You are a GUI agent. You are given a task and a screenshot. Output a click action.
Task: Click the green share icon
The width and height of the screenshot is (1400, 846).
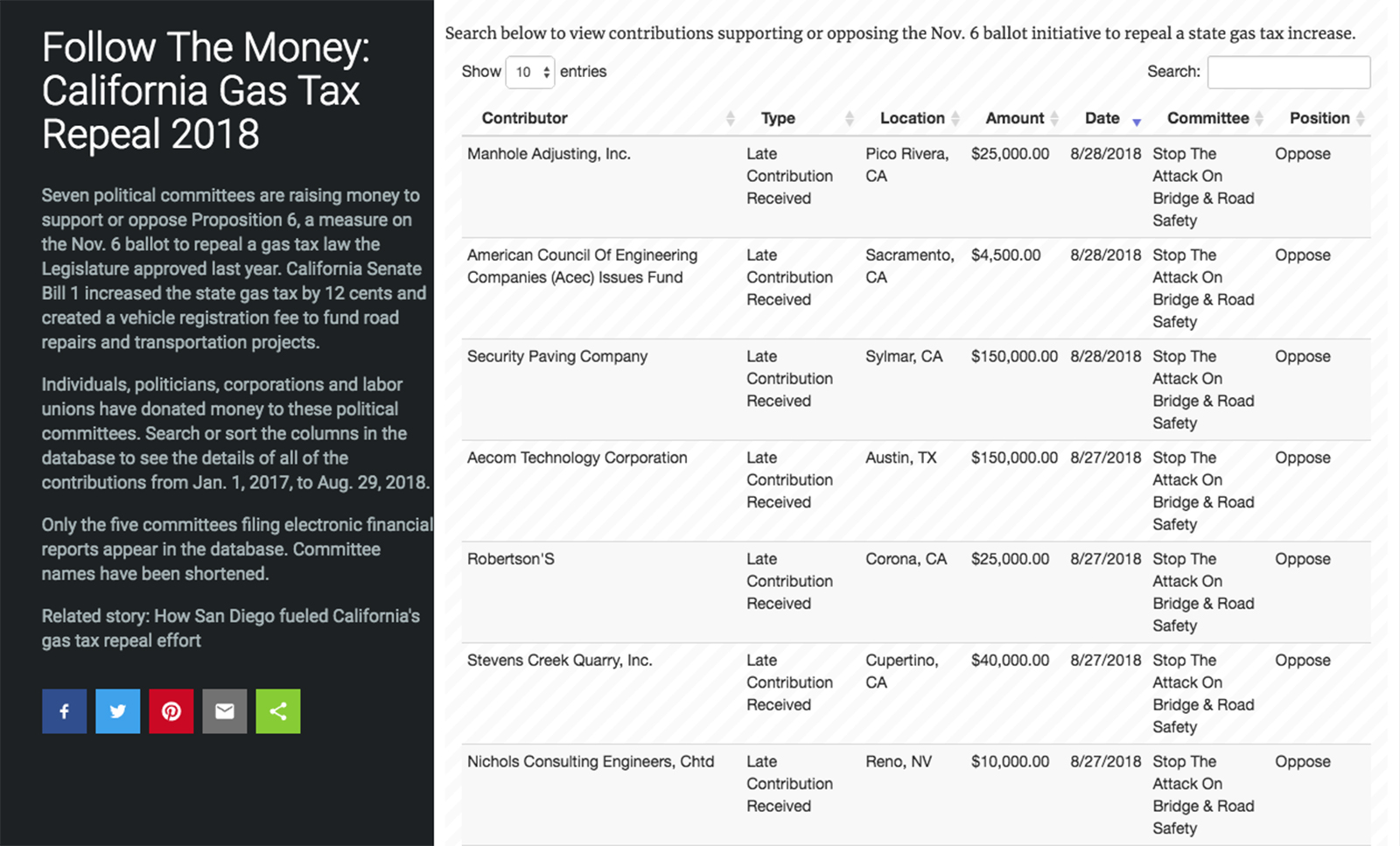(277, 711)
